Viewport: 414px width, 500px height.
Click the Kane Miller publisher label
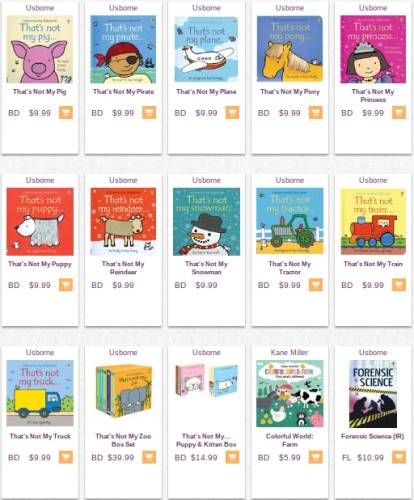coord(289,352)
